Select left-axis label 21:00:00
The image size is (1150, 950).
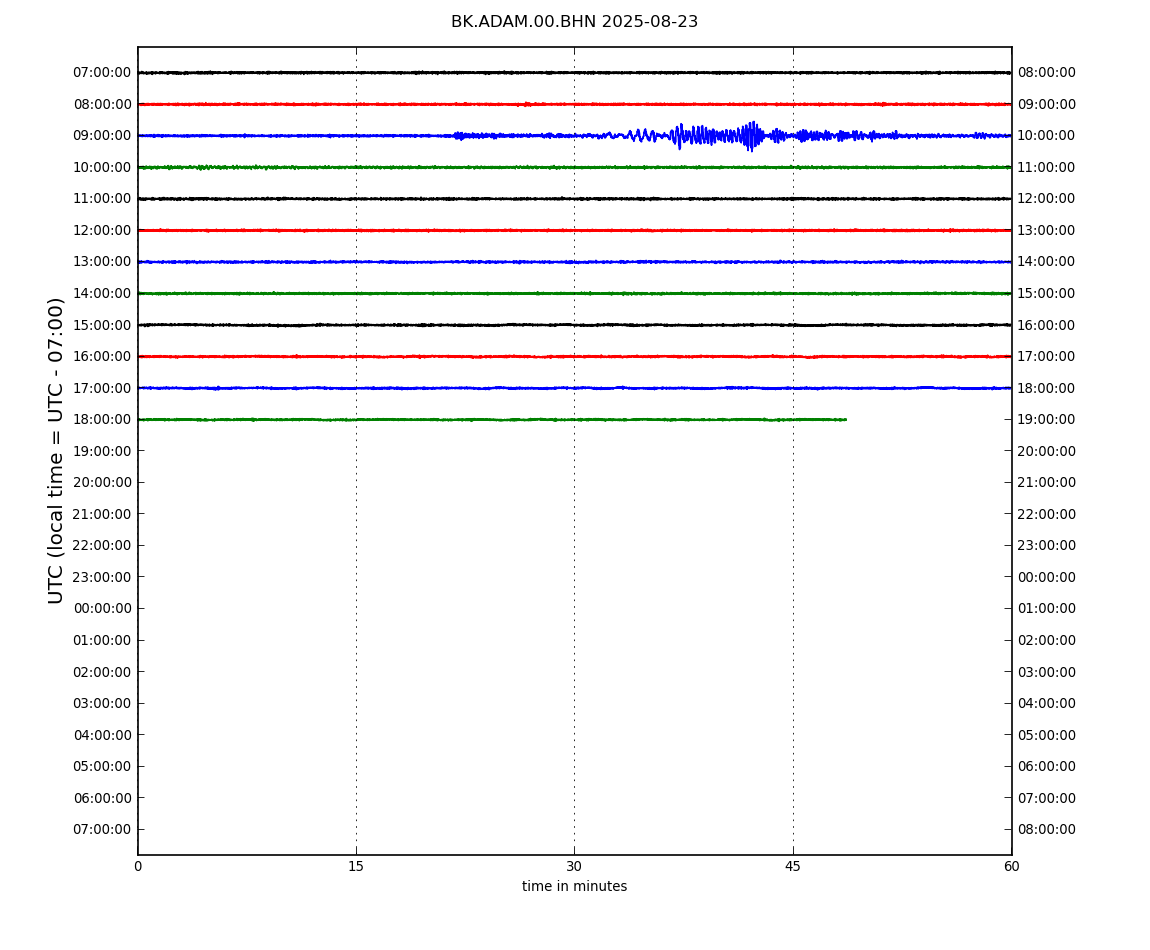102,514
